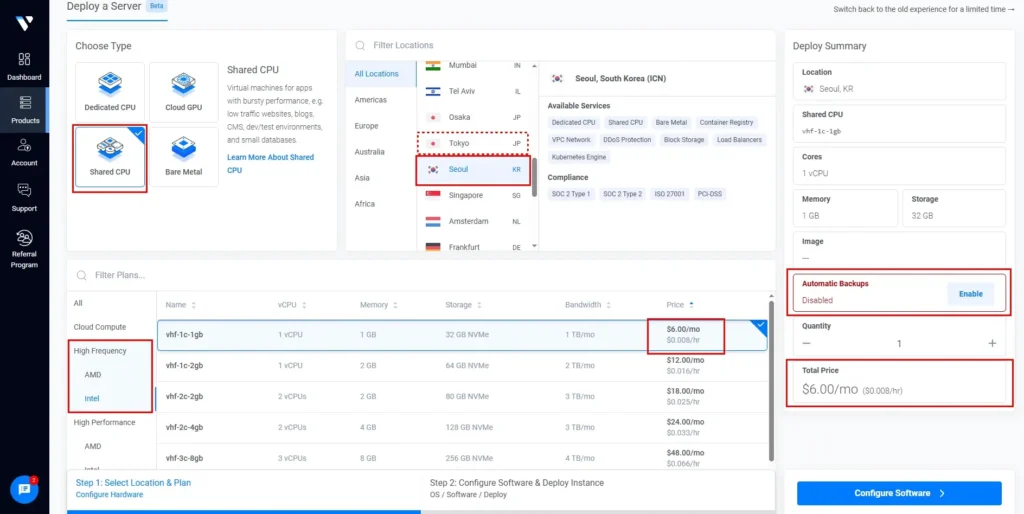Click the Vultr logo icon
The image size is (1024, 514).
[24, 23]
